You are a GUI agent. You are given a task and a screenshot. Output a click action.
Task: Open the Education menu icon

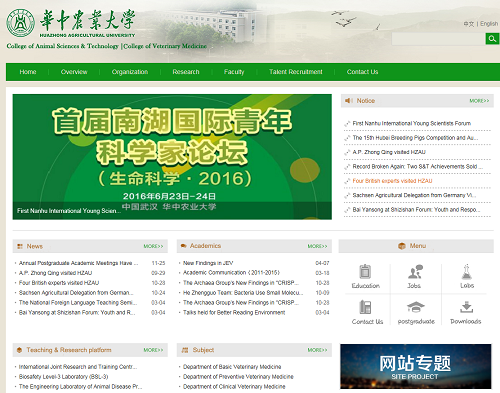click(365, 271)
